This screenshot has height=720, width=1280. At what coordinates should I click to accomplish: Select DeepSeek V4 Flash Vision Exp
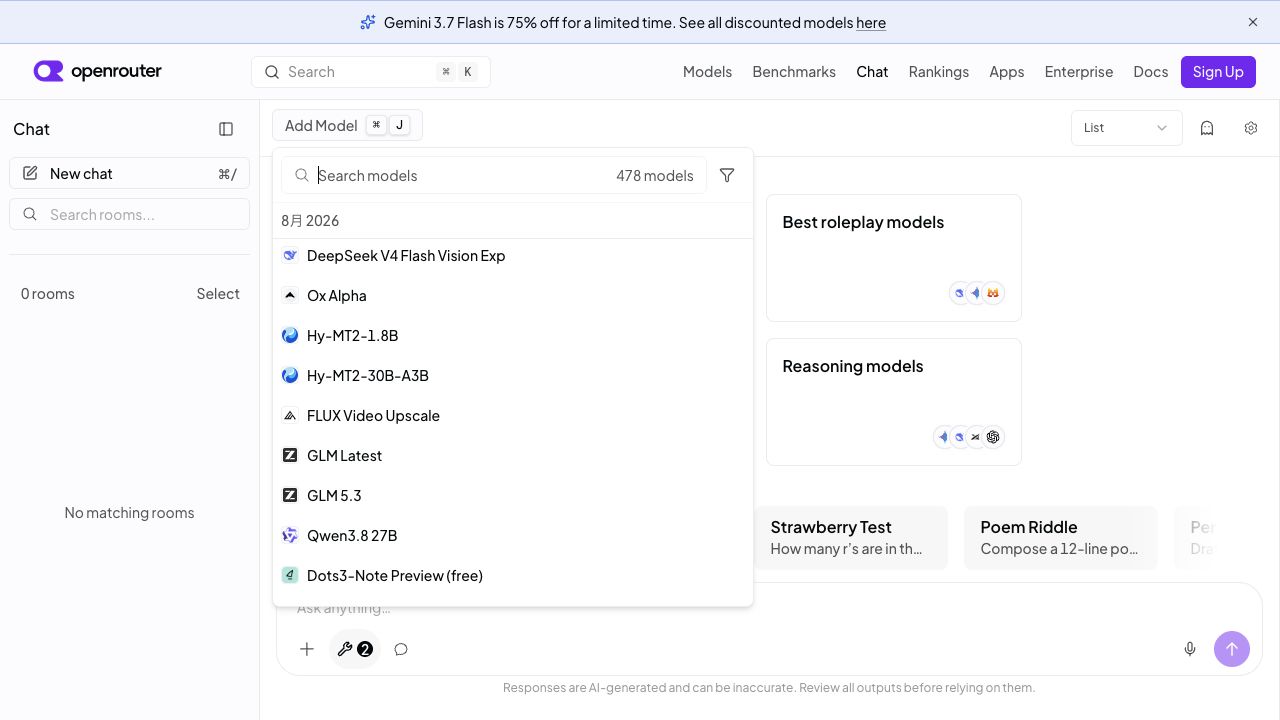click(x=512, y=255)
